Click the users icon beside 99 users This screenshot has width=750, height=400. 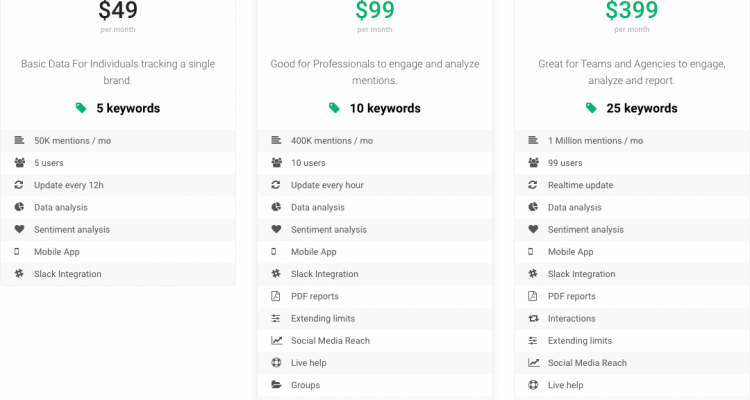pyautogui.click(x=533, y=163)
